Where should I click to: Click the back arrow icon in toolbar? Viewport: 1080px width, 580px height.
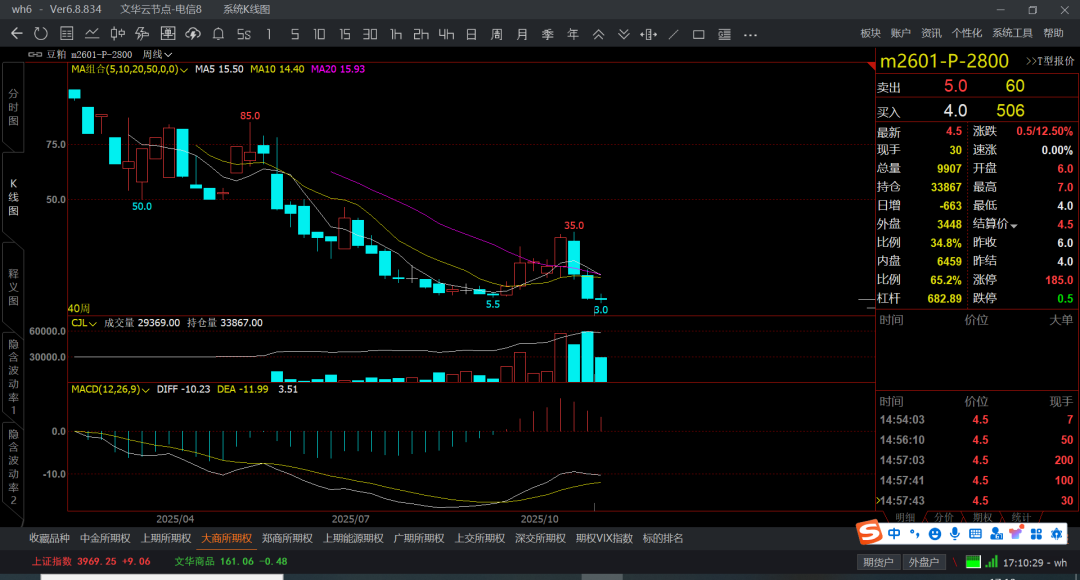point(16,34)
